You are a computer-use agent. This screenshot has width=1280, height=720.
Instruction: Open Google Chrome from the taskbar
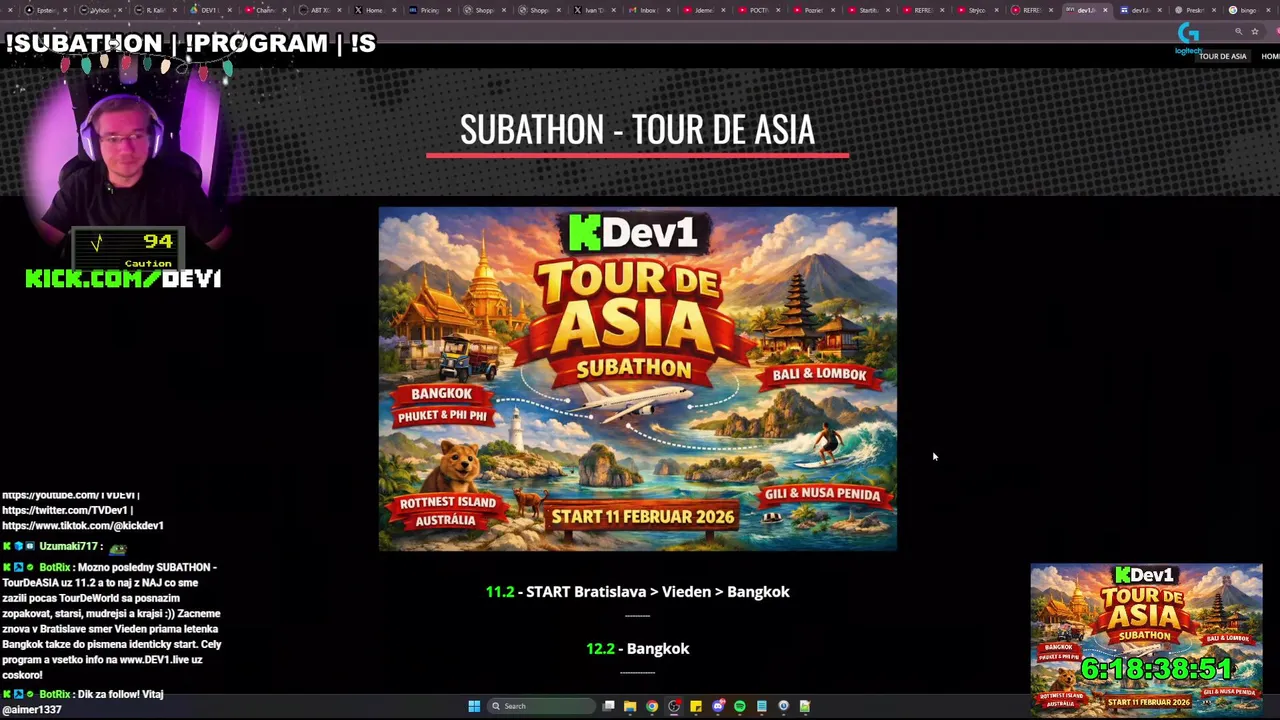pos(652,706)
